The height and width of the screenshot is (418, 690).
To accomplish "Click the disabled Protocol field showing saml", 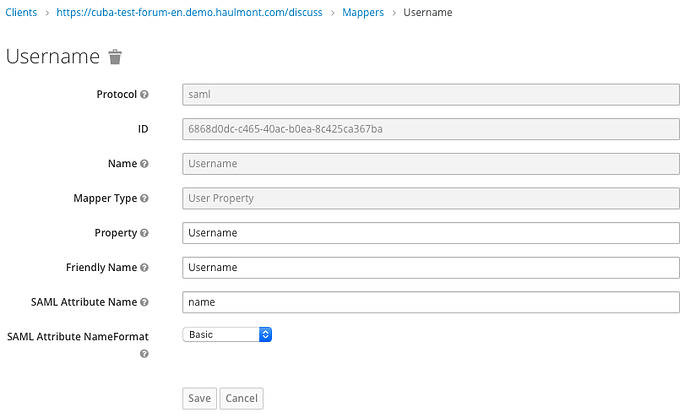I will click(x=431, y=95).
